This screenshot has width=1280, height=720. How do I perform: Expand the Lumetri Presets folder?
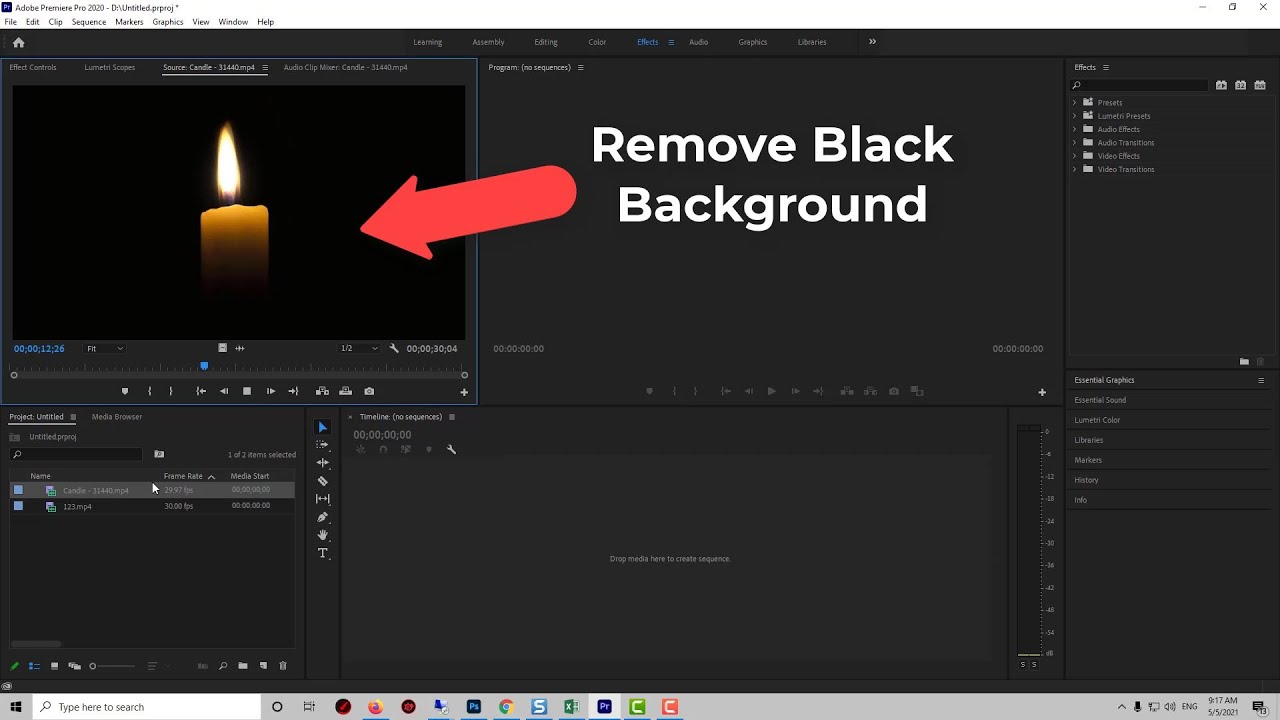(1075, 116)
